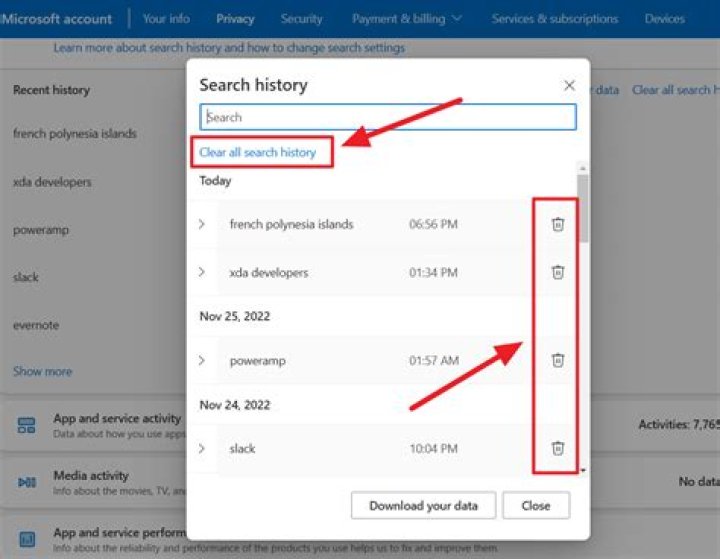
Task: Switch to the Security tab
Action: coord(301,18)
